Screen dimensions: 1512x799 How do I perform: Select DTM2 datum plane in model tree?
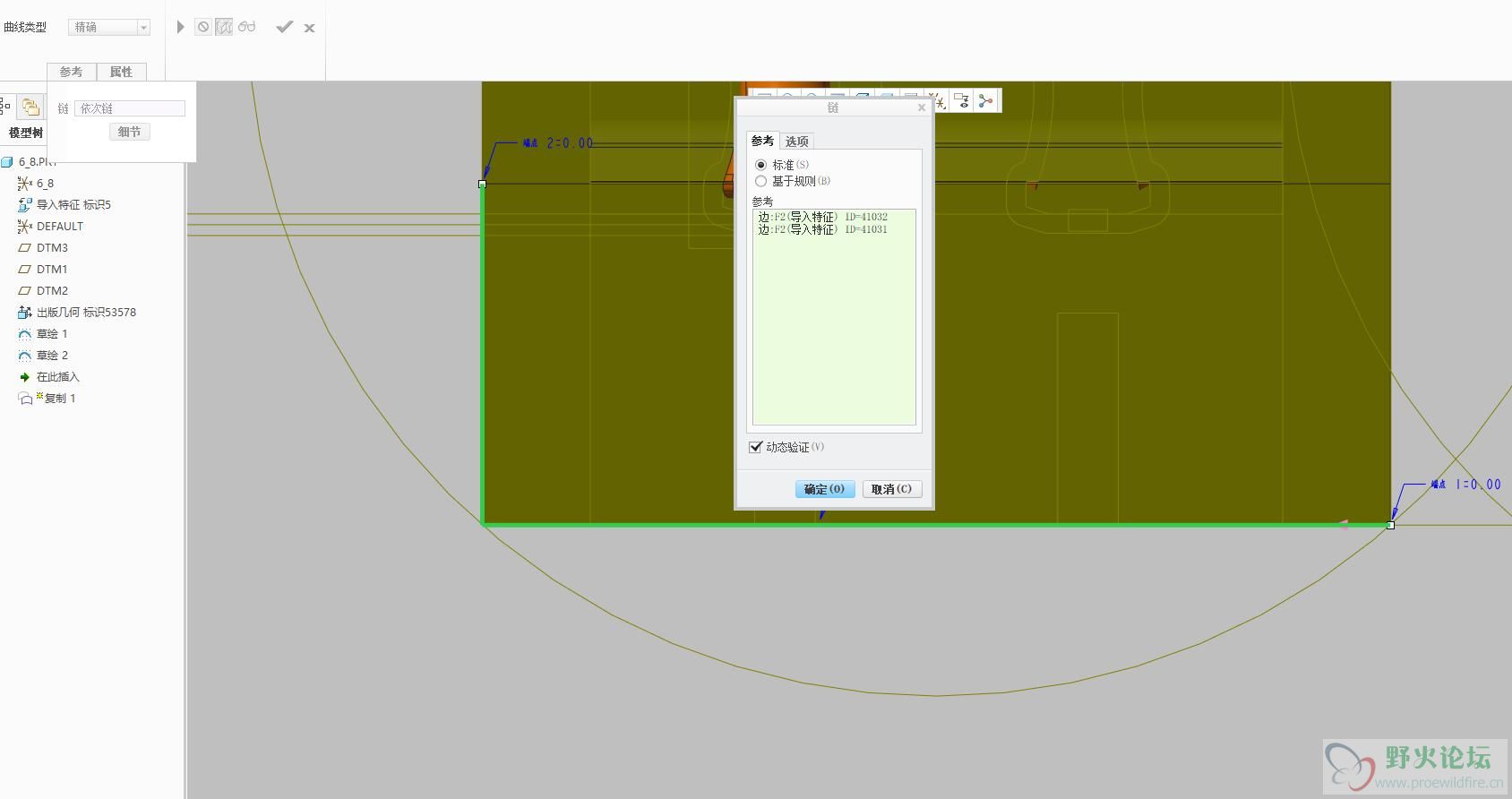tap(43, 290)
